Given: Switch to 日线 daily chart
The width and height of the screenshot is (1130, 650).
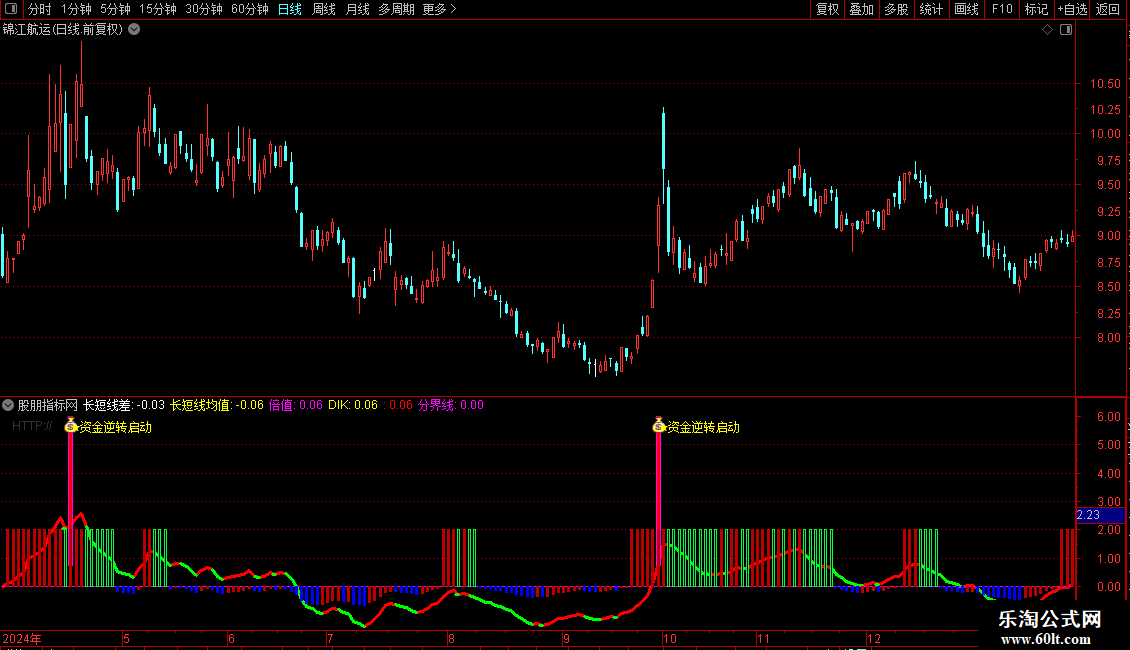Looking at the screenshot, I should 290,9.
